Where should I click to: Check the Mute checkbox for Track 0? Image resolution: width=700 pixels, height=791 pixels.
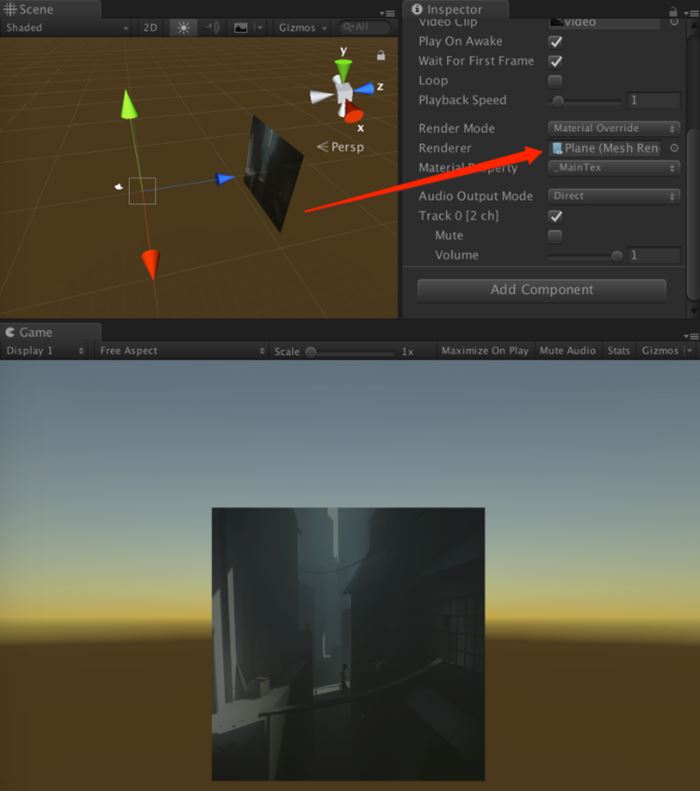(x=556, y=236)
